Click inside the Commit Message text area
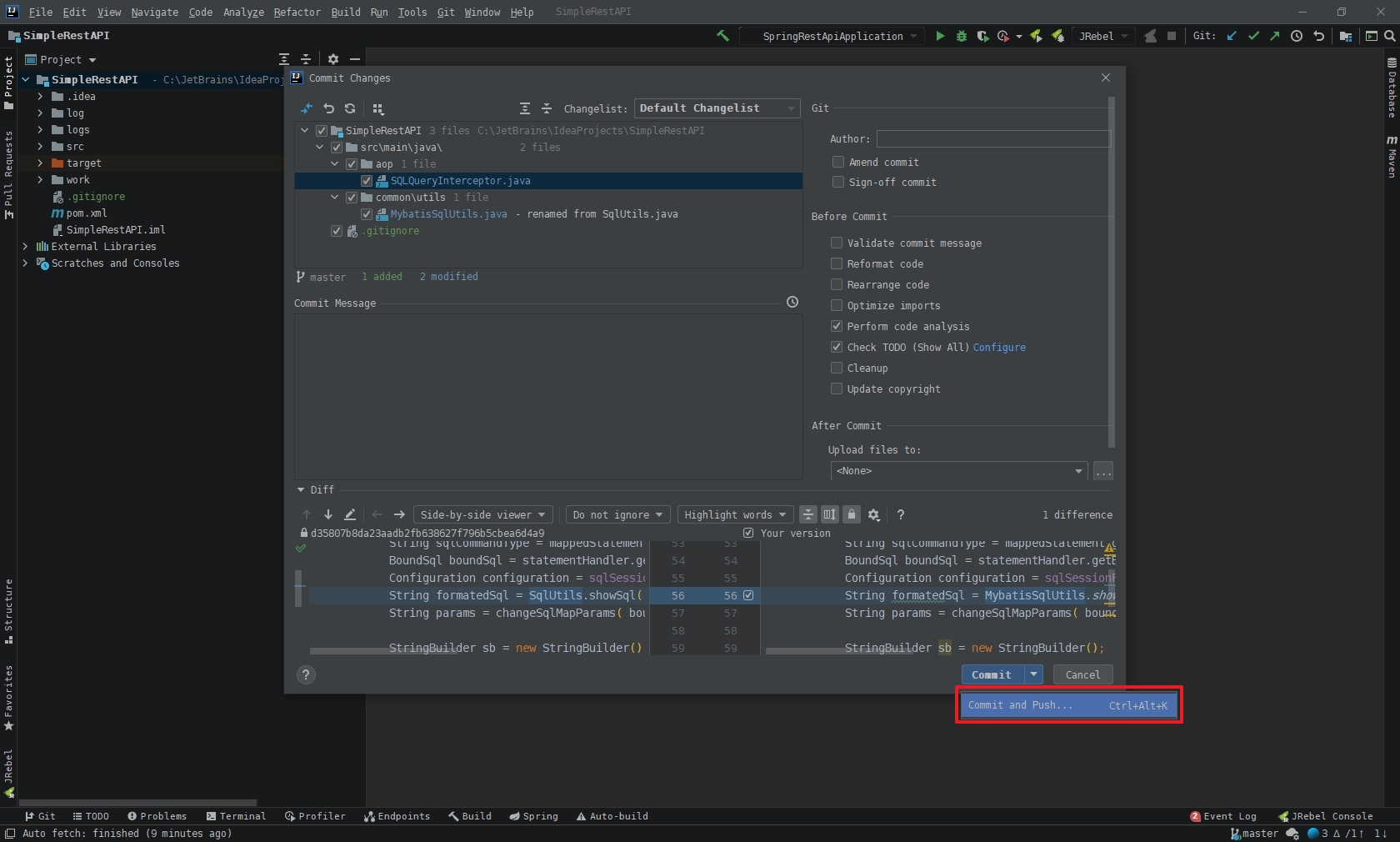Image resolution: width=1400 pixels, height=842 pixels. (x=548, y=397)
